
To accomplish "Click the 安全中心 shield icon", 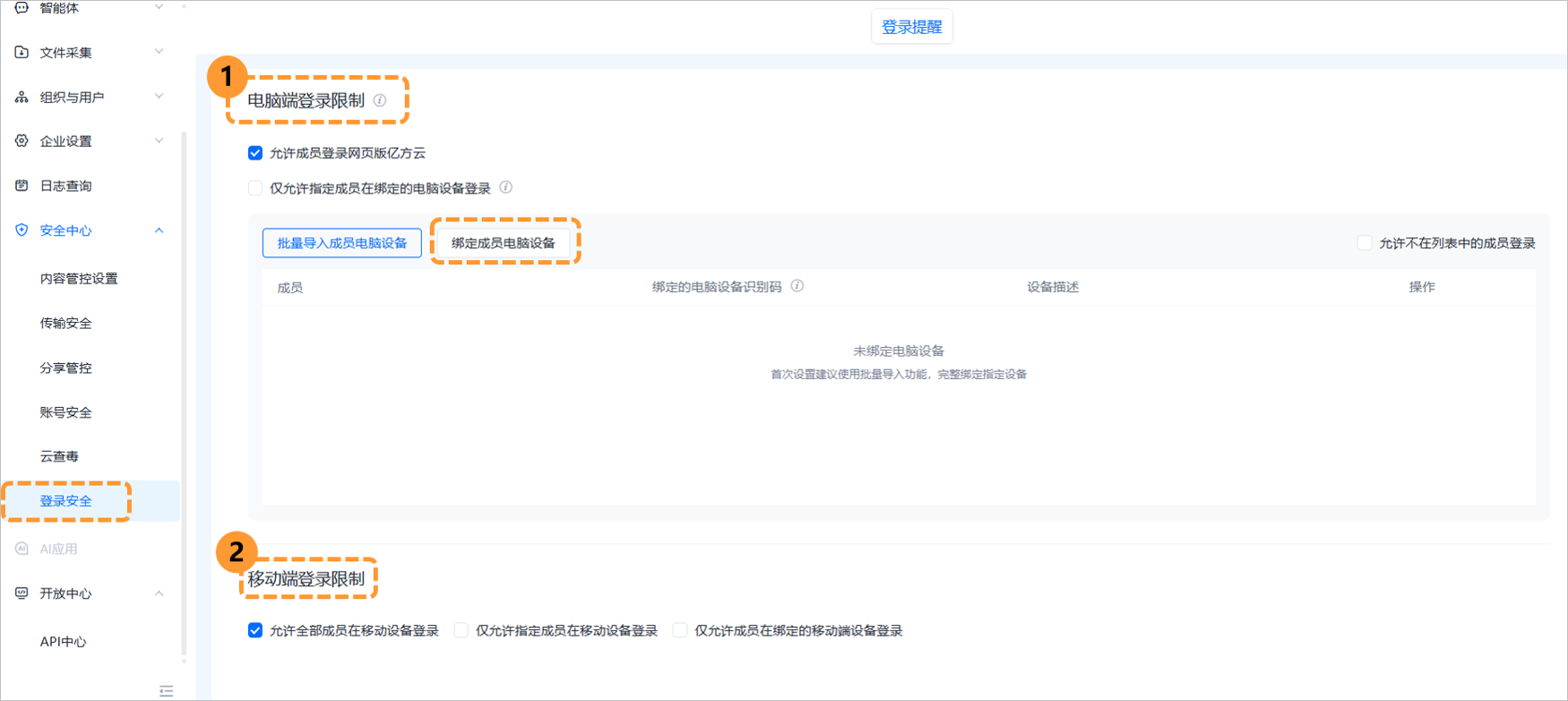I will click(x=22, y=230).
